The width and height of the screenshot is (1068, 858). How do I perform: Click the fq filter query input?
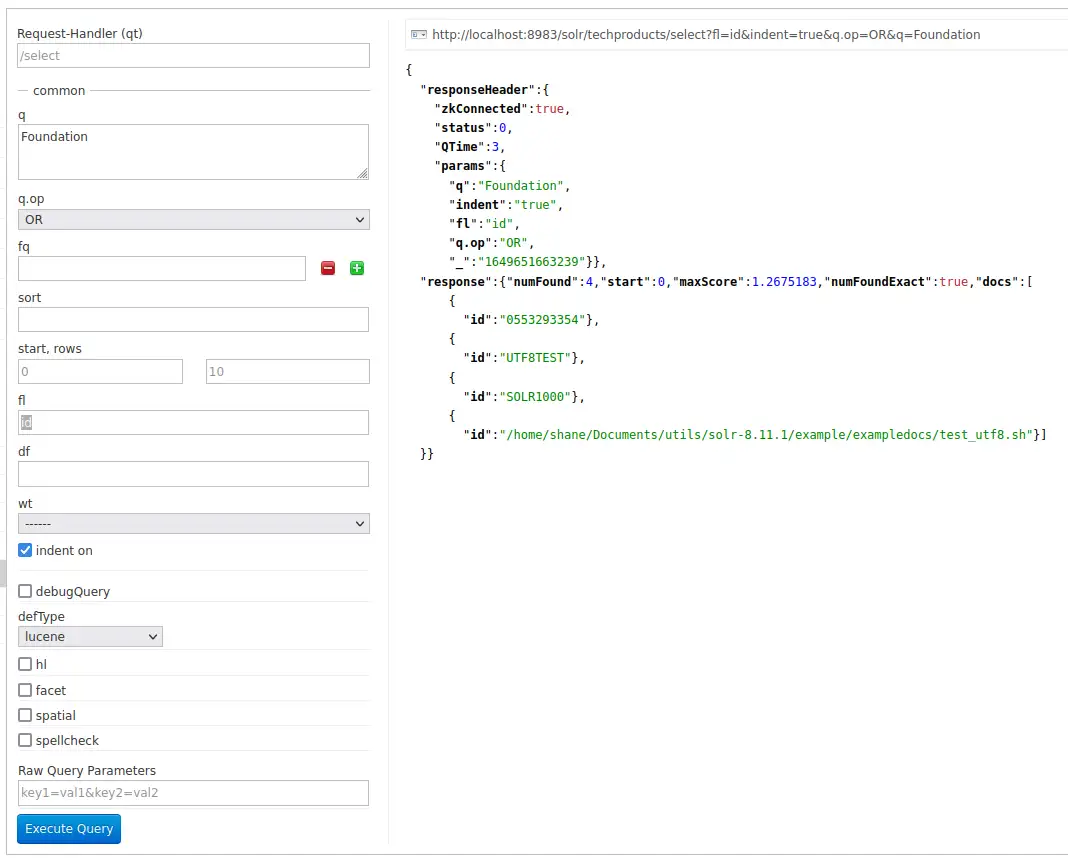161,268
